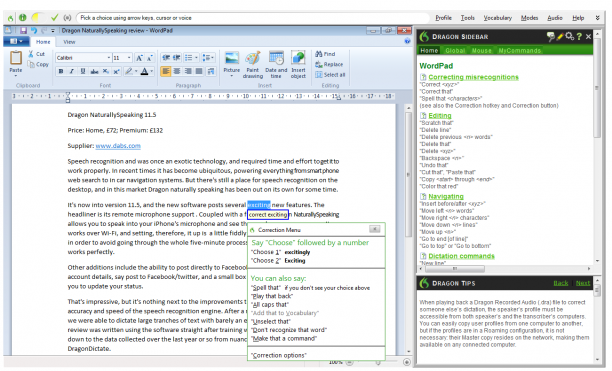Image resolution: width=612 pixels, height=371 pixels.
Task: Open the Dragon Sidebar question mark help
Action: (579, 36)
